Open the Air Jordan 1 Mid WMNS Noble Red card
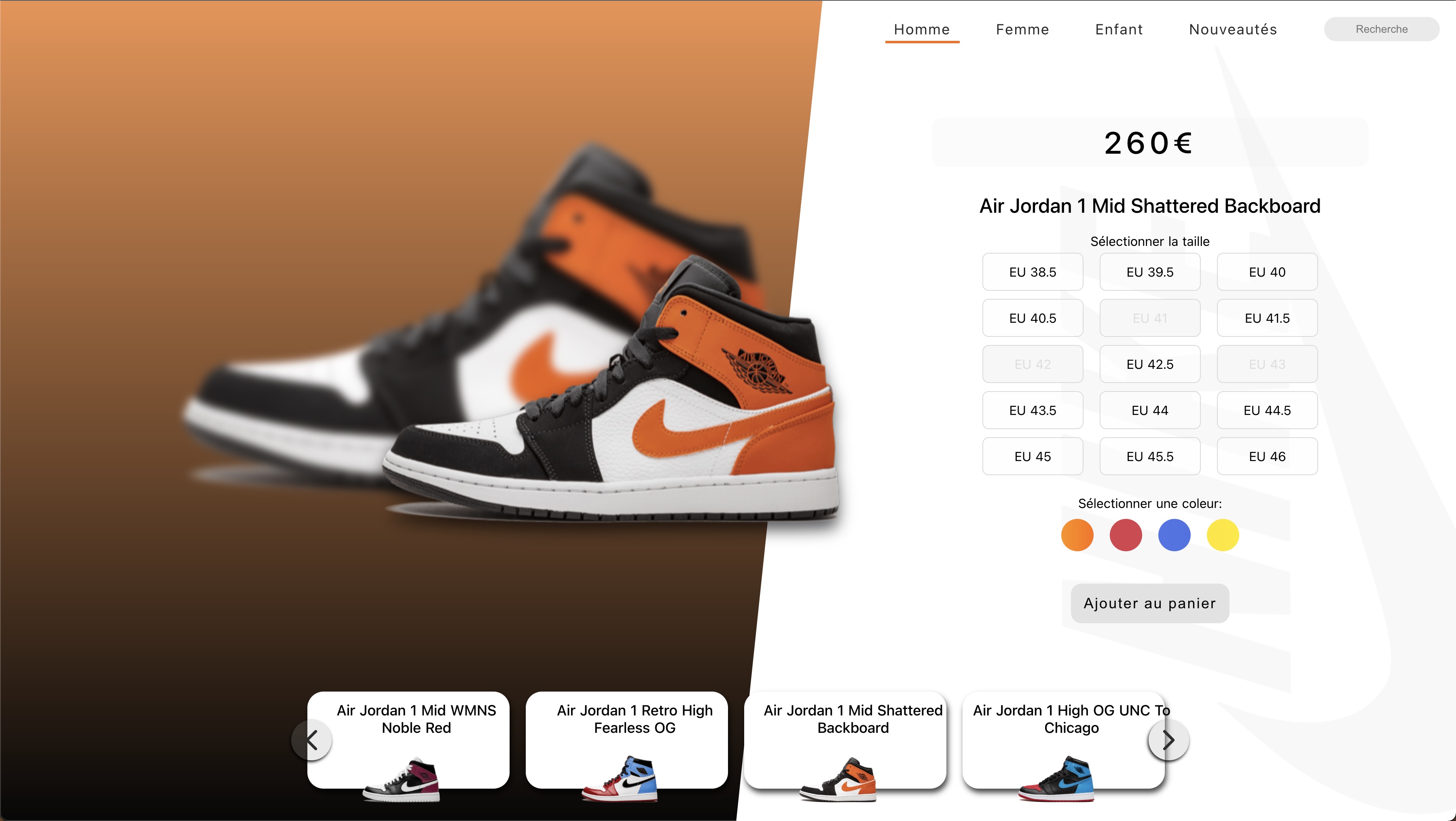This screenshot has height=821, width=1456. click(408, 740)
